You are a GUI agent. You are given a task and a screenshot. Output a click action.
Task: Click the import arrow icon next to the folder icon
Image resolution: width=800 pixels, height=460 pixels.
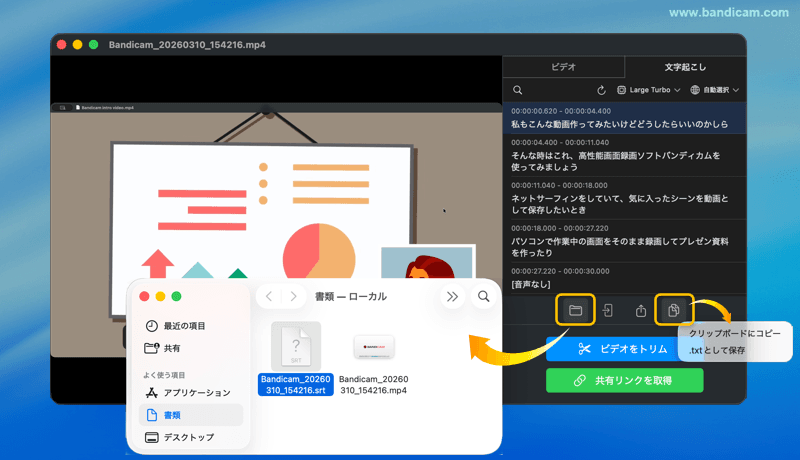[608, 310]
